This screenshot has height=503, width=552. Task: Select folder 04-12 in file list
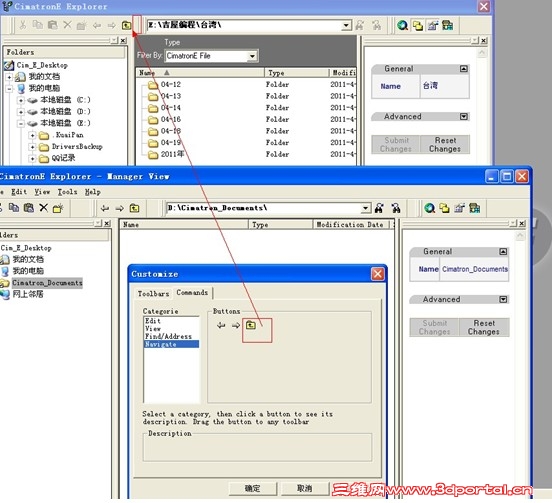[x=171, y=84]
